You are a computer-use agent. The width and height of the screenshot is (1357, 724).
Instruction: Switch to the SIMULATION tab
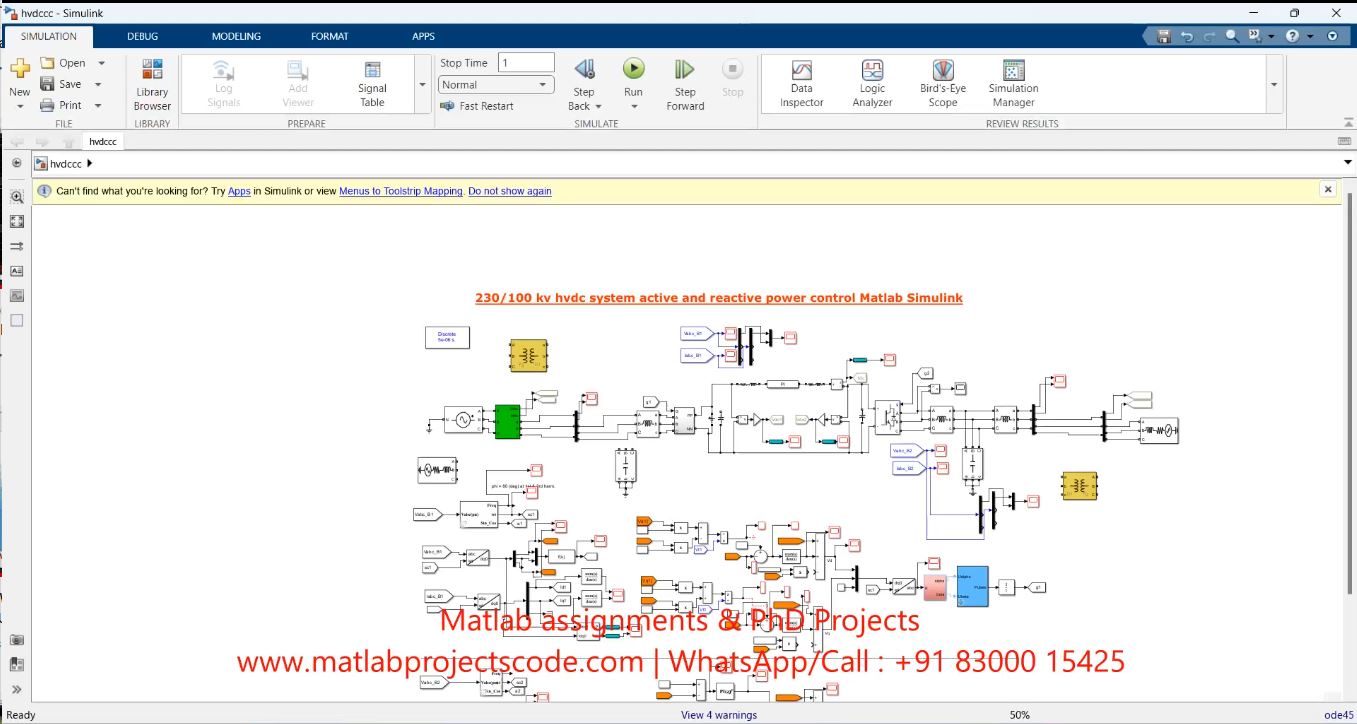pyautogui.click(x=48, y=36)
